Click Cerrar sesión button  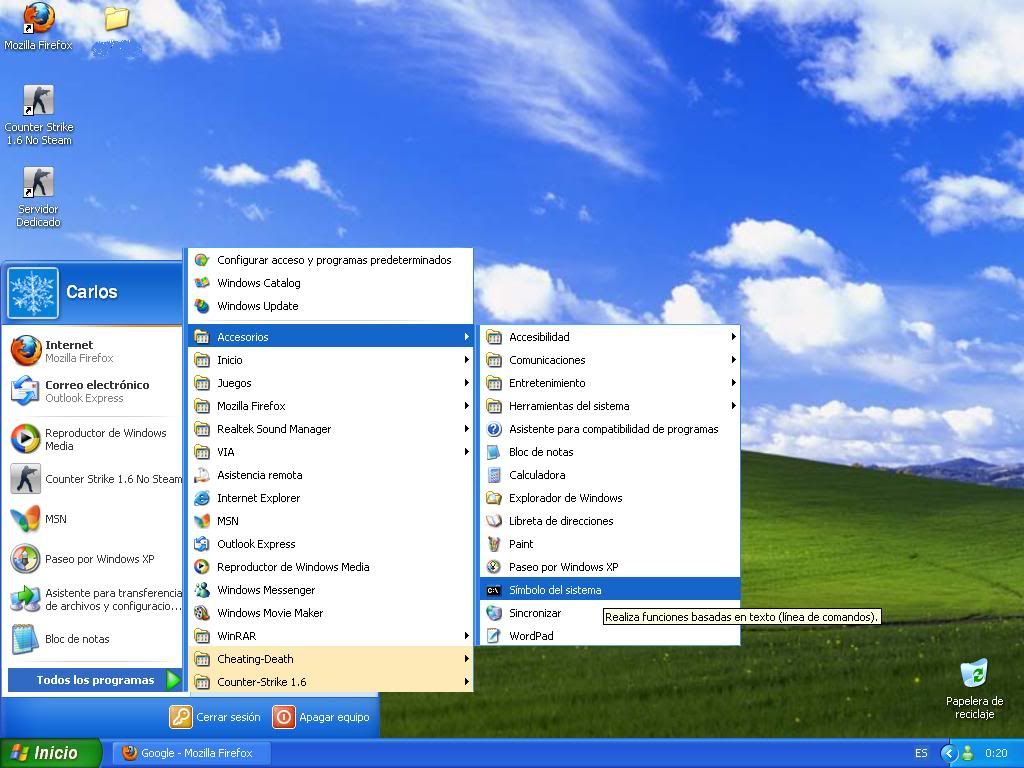(x=215, y=717)
